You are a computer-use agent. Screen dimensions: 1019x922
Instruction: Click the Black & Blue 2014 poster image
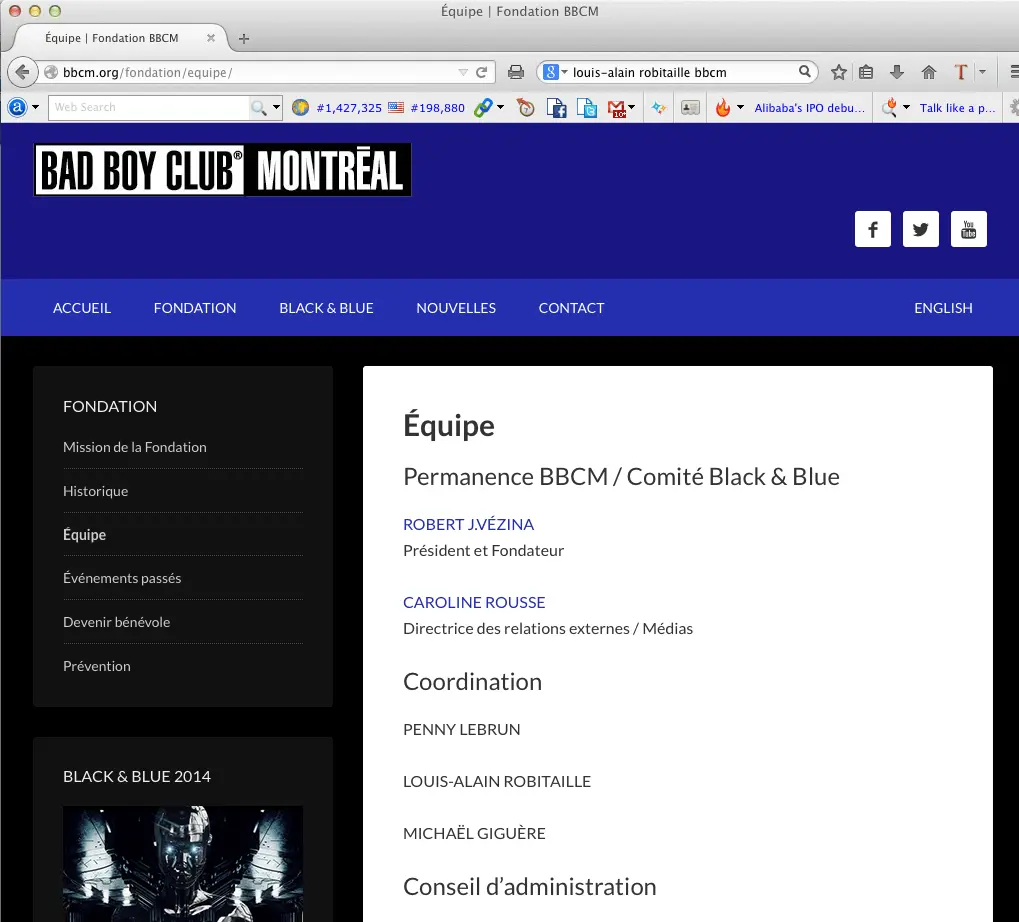coord(183,864)
